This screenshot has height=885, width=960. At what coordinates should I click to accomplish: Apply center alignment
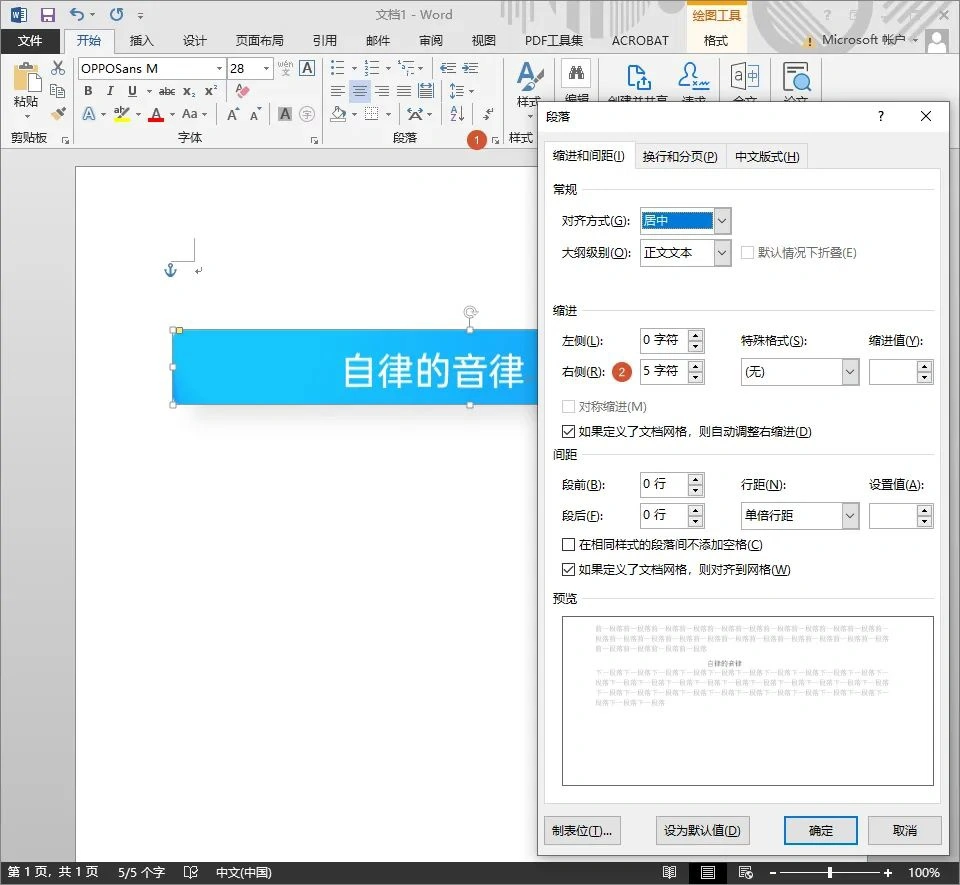360,91
